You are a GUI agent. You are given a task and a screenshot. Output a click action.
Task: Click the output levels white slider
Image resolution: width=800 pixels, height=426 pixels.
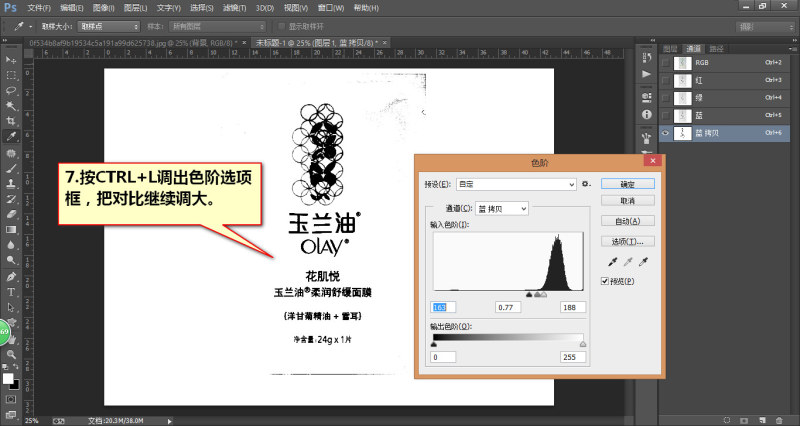click(x=583, y=344)
